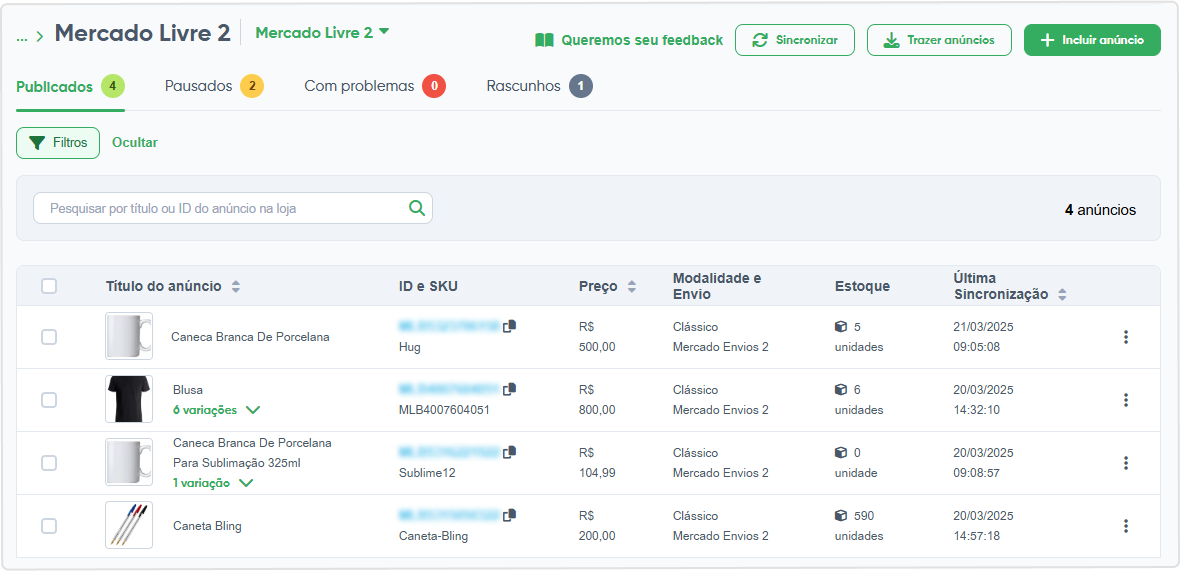Open the three-dot menu for Blusa
This screenshot has height=571, width=1180.
tap(1126, 400)
